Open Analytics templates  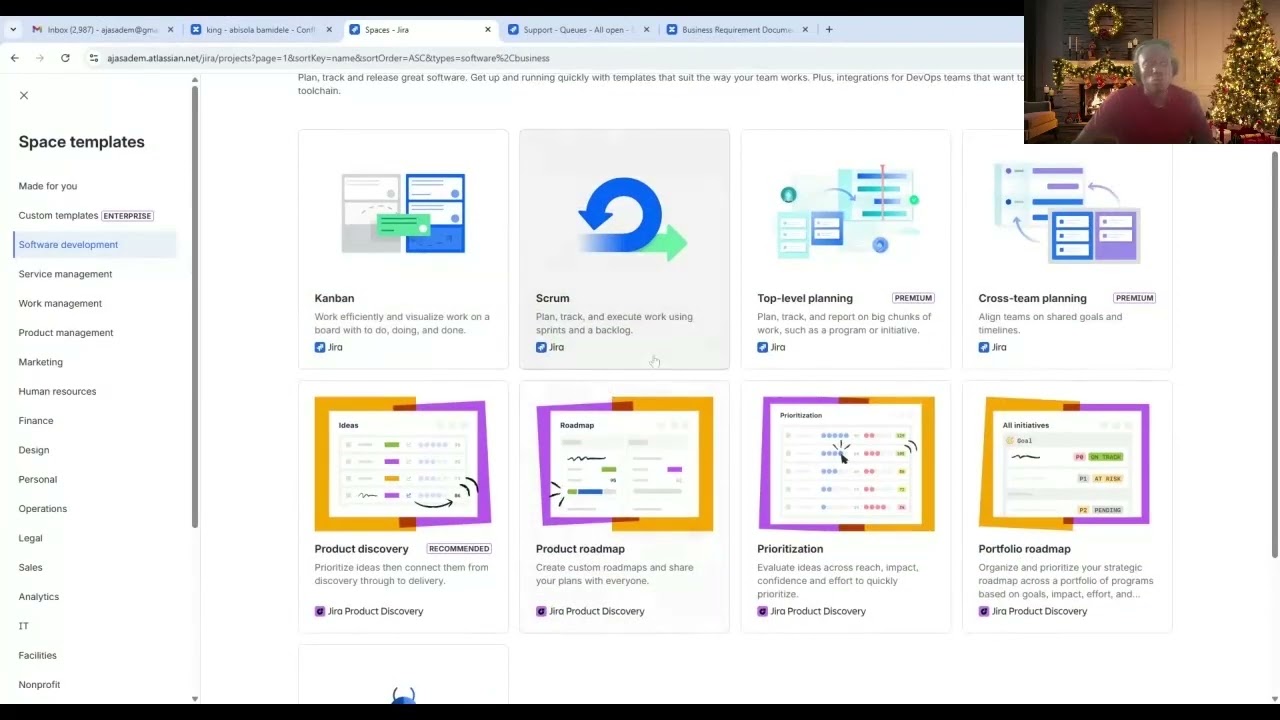[38, 596]
